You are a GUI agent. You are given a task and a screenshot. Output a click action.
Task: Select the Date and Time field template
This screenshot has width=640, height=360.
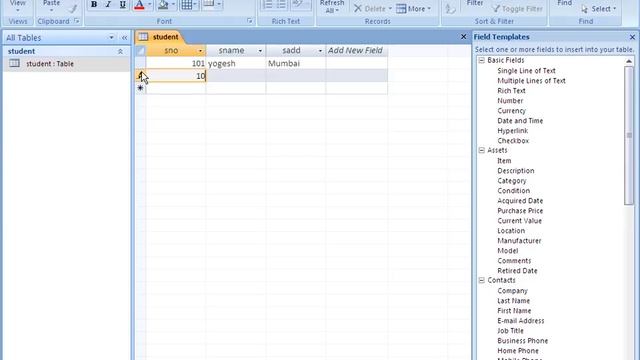point(520,121)
